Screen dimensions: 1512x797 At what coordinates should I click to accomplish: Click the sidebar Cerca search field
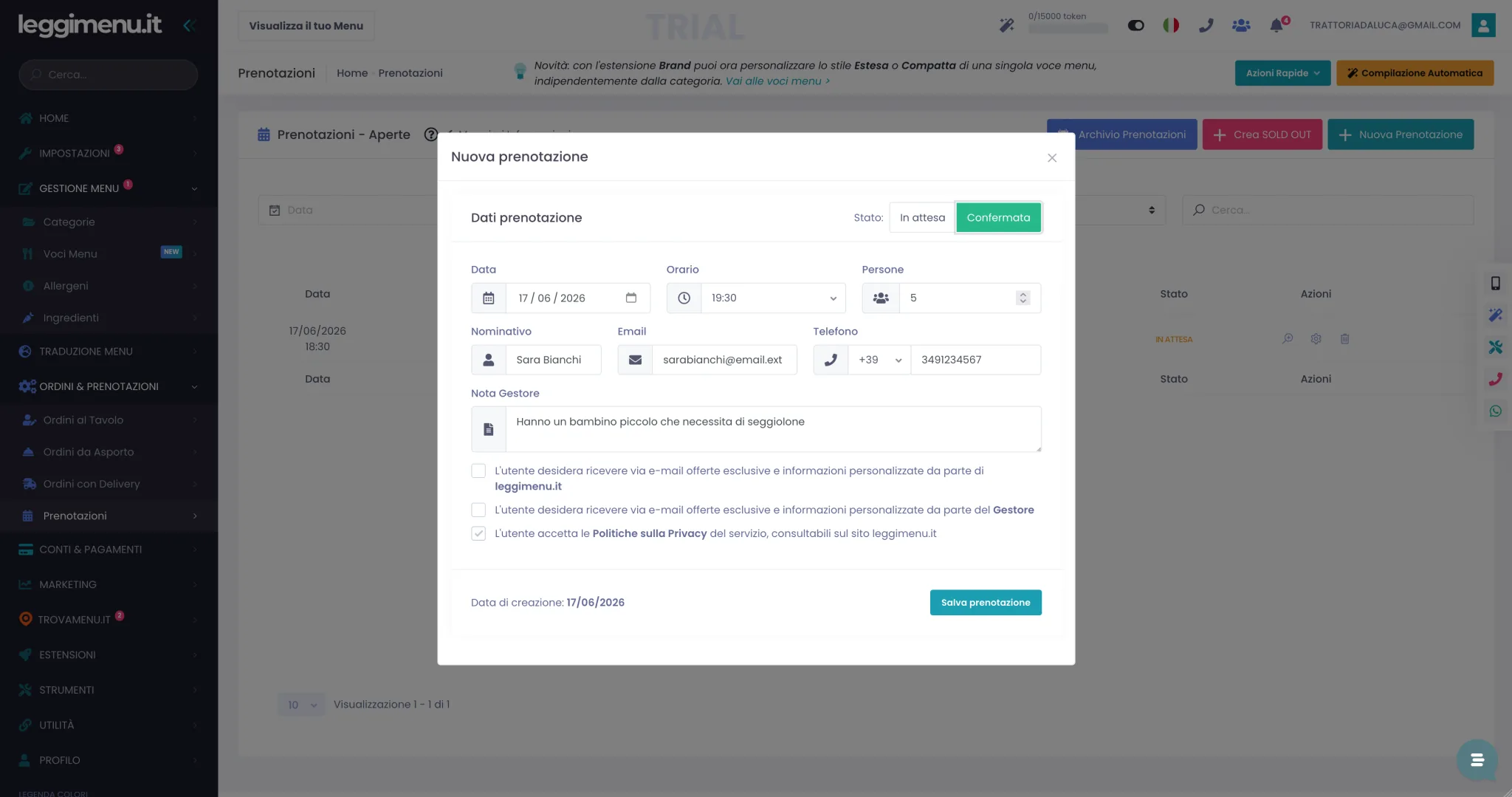109,75
